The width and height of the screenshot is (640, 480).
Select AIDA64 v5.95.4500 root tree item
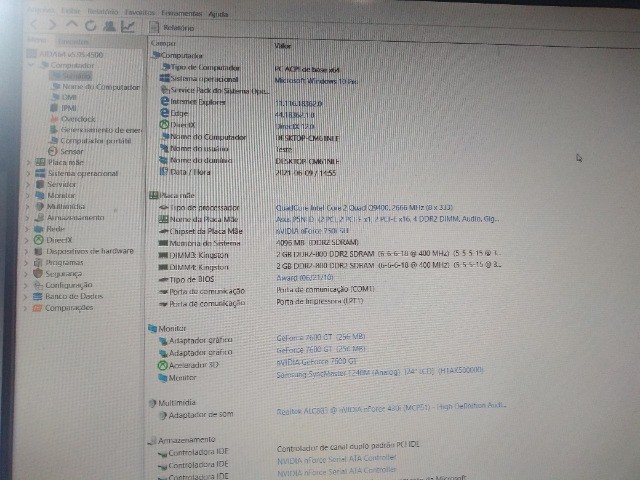click(x=65, y=54)
